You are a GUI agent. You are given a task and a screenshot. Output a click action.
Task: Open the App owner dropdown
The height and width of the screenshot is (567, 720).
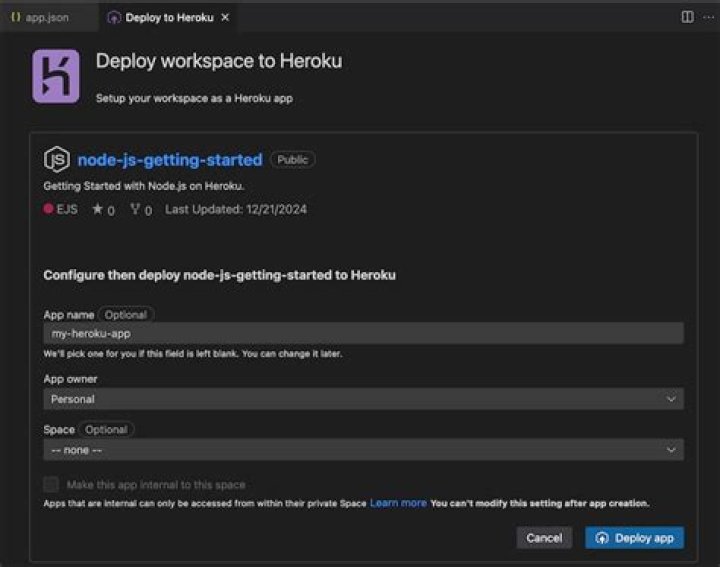tap(364, 399)
